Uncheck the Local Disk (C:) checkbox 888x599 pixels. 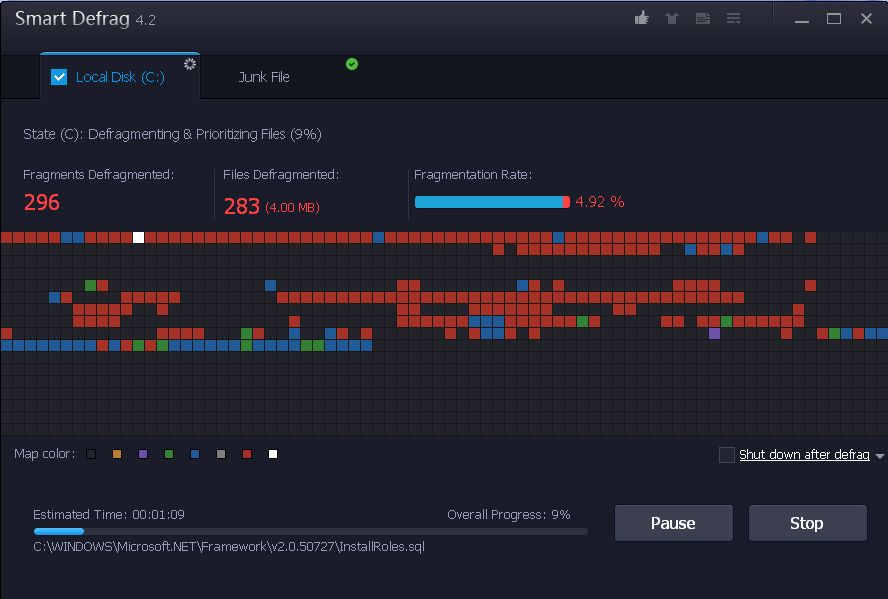coord(59,77)
